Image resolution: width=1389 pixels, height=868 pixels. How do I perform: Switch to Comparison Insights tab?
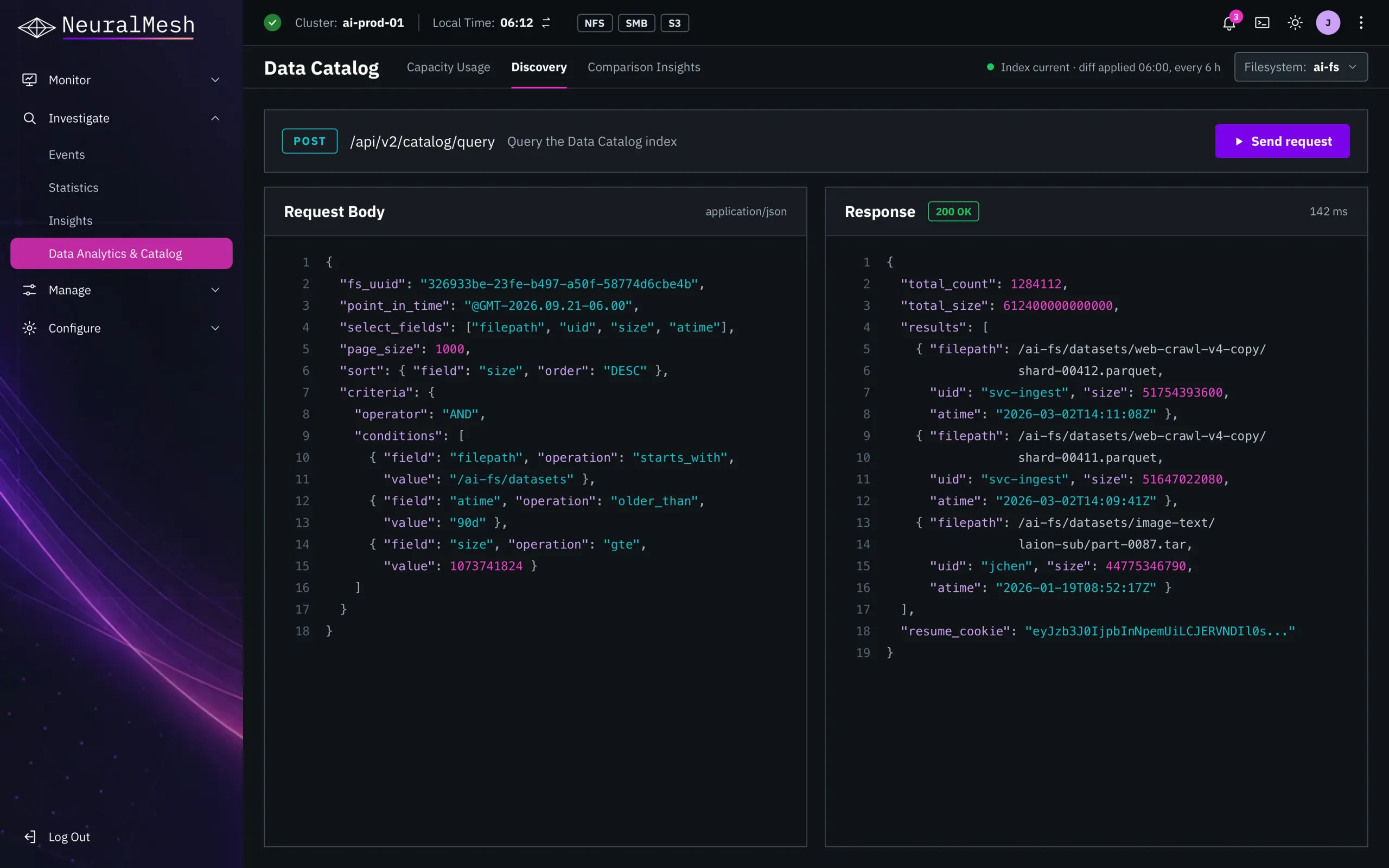pos(643,67)
